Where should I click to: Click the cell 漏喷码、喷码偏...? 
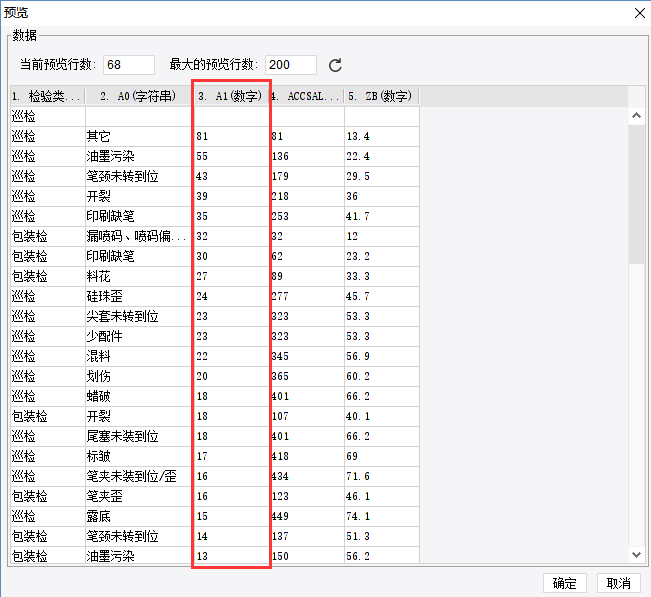pos(139,236)
